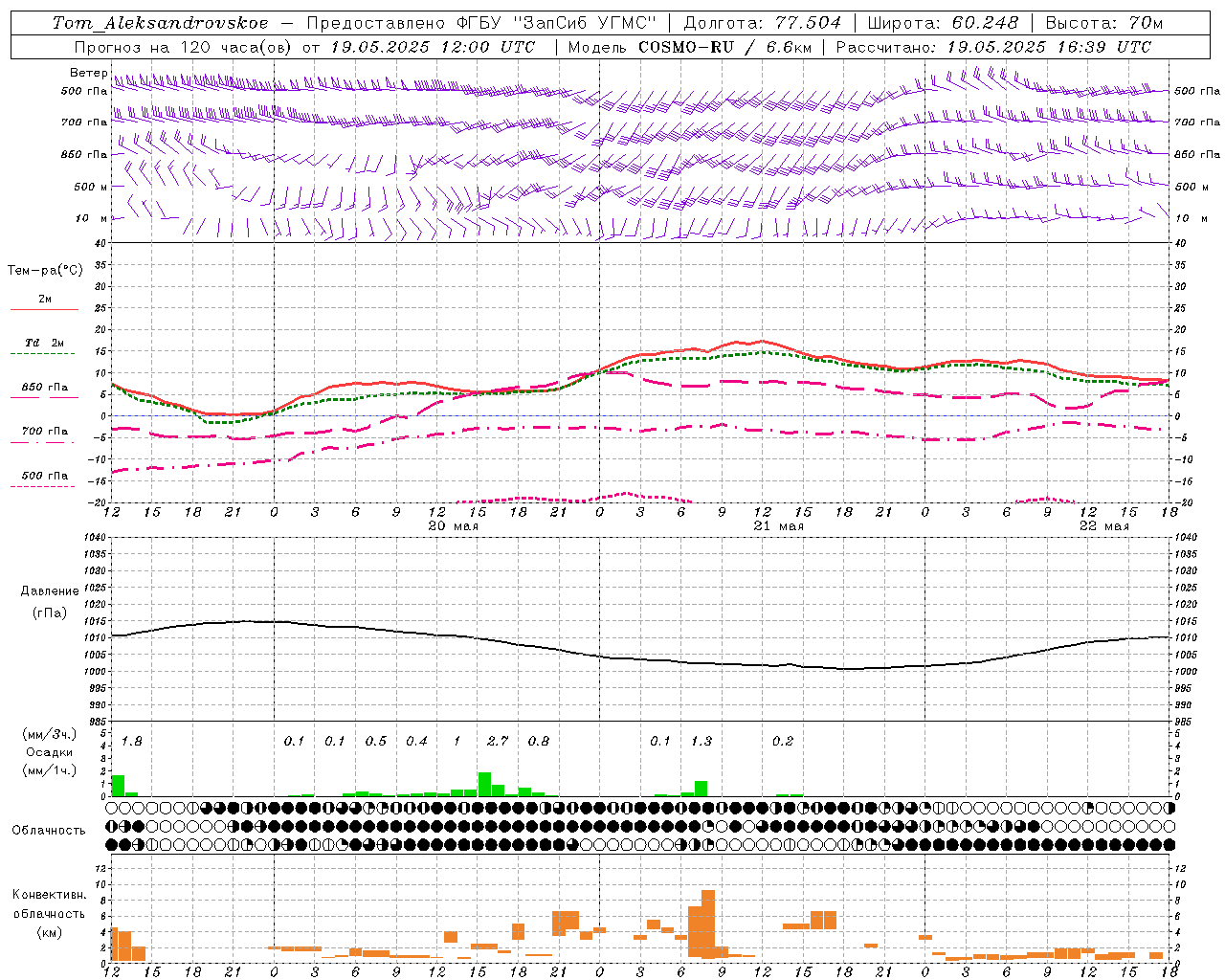Image resolution: width=1225 pixels, height=980 pixels.
Task: Click the 22 мая date label
Action: (1104, 526)
